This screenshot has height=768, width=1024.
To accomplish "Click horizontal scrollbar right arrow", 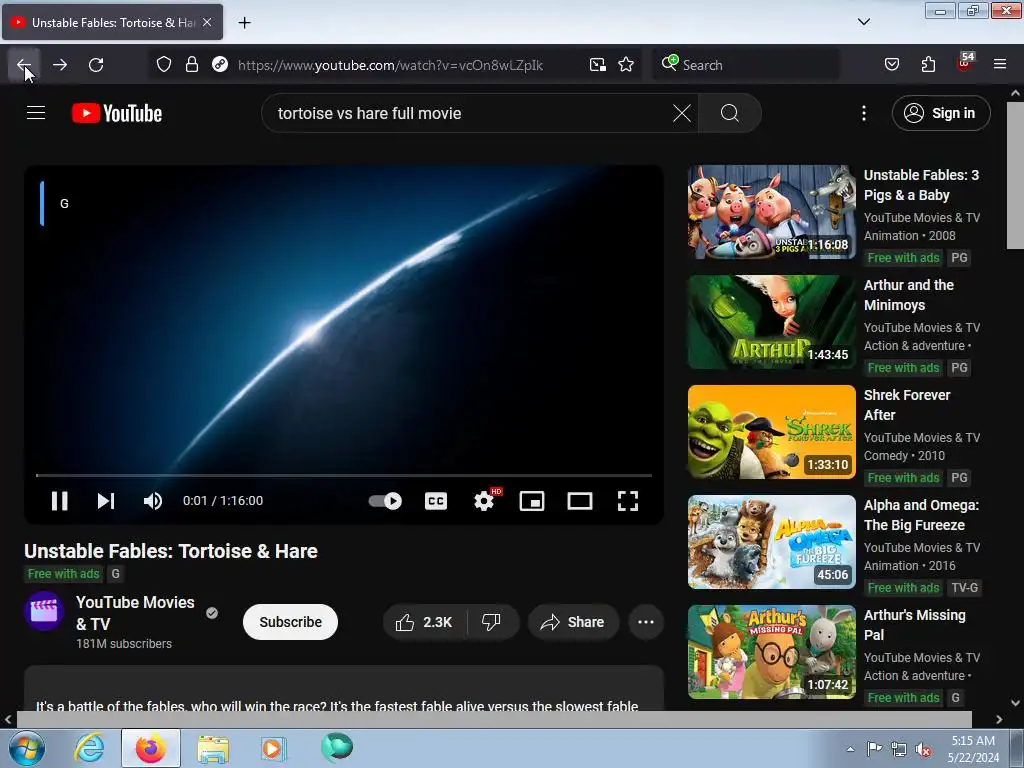I will click(x=999, y=719).
